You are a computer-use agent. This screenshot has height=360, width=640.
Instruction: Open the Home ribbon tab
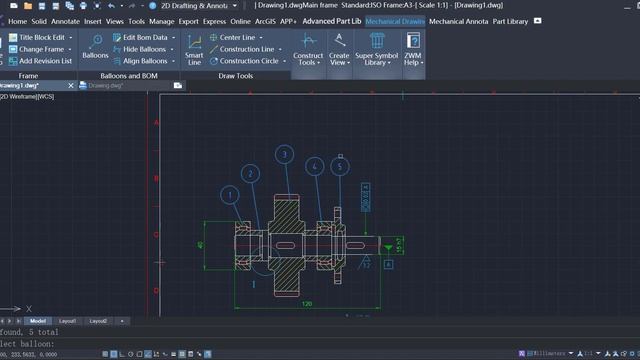click(18, 21)
